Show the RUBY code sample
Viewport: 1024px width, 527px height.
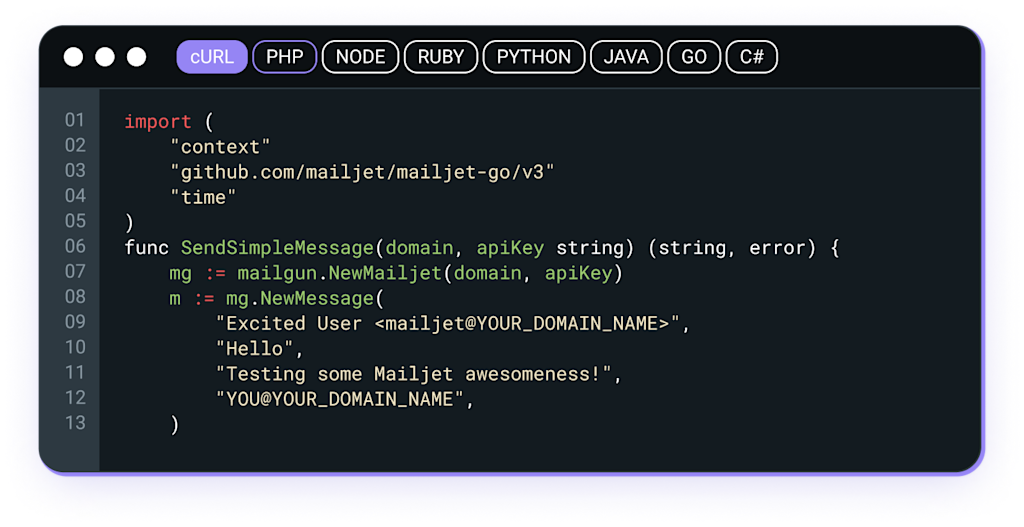(441, 57)
